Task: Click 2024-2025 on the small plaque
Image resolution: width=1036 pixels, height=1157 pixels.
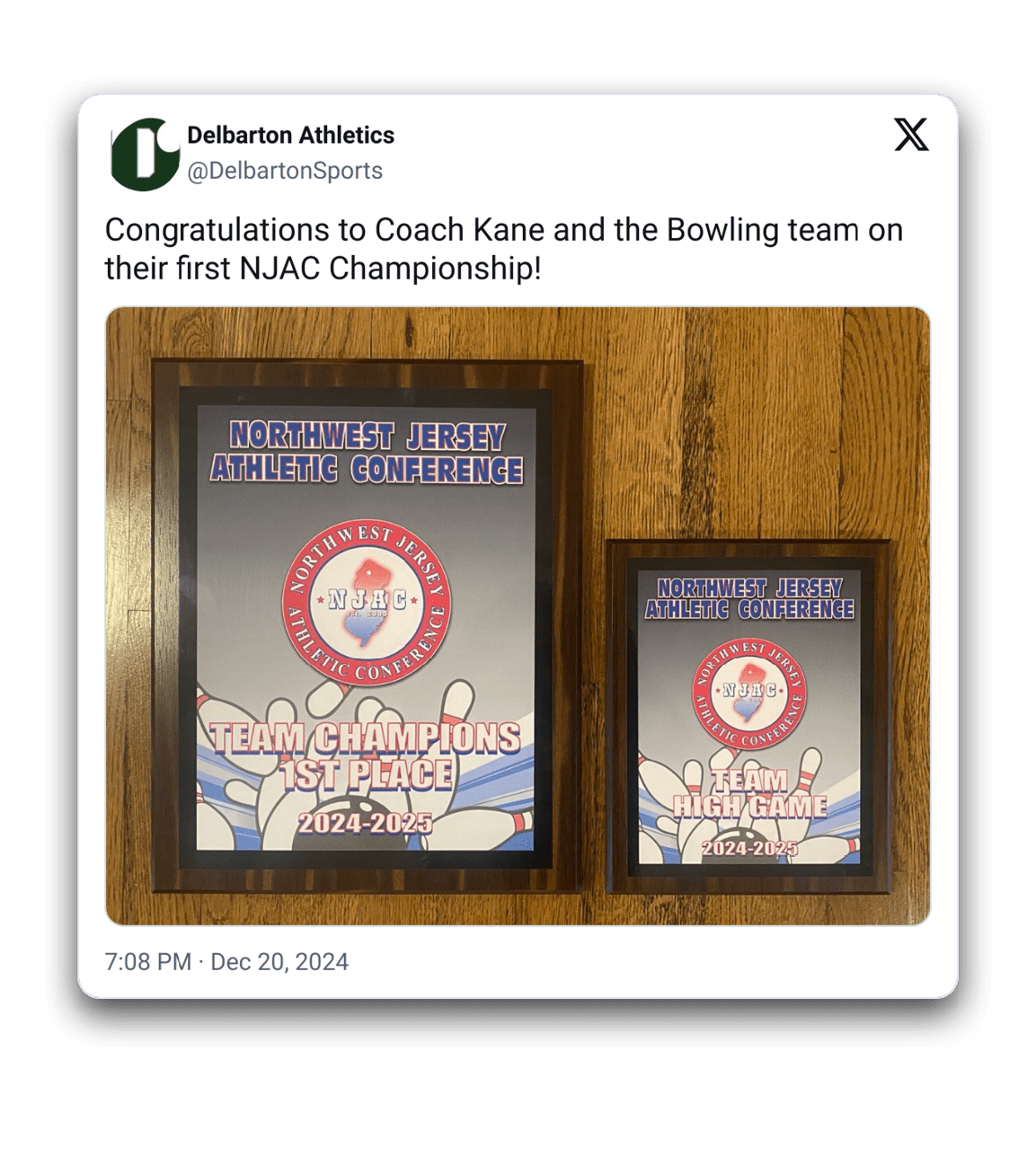Action: (749, 848)
